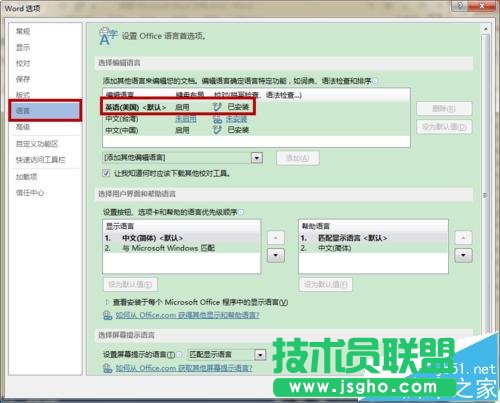Select 与 Microsoft Windows 匹配 display language
This screenshot has width=500, height=403.
pos(182,248)
